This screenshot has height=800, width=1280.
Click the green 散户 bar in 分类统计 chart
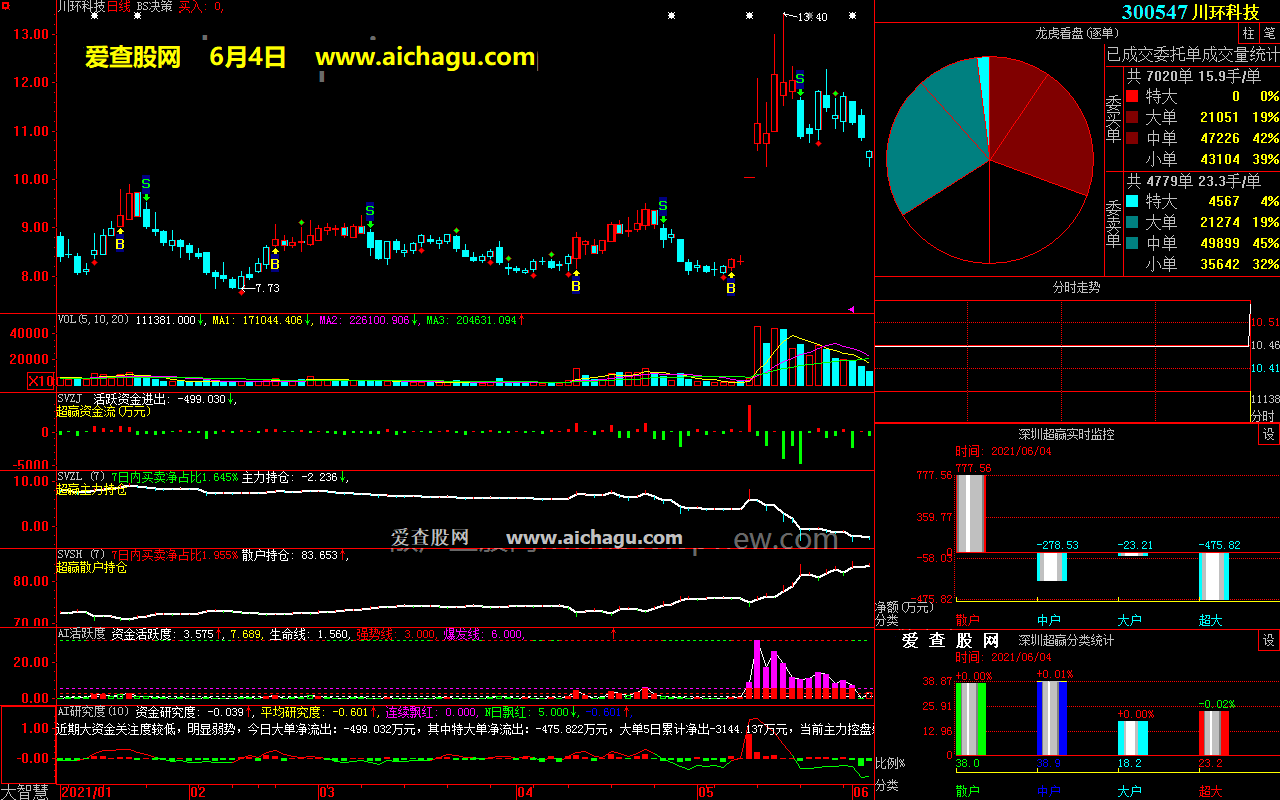[x=971, y=718]
